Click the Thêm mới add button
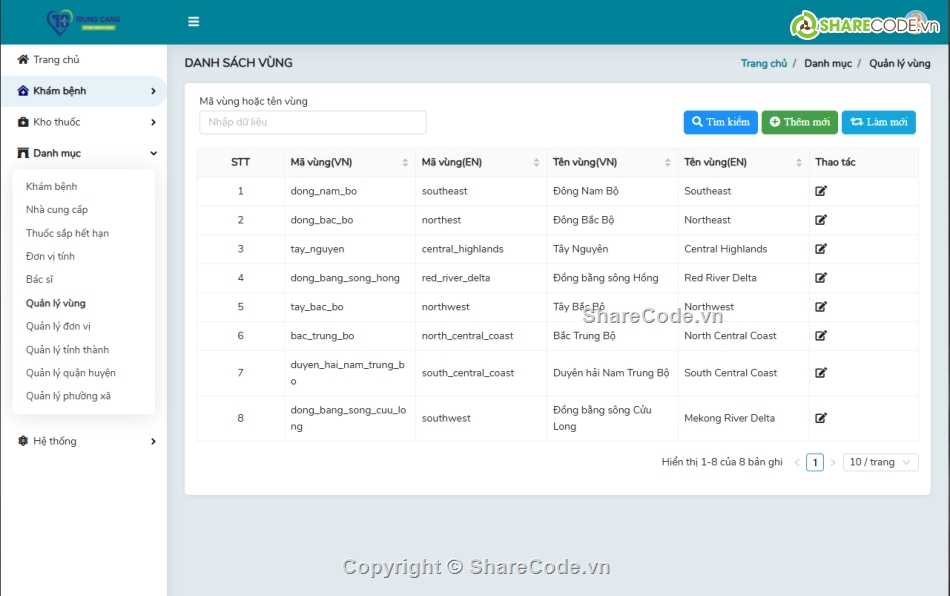The width and height of the screenshot is (950, 596). [800, 122]
